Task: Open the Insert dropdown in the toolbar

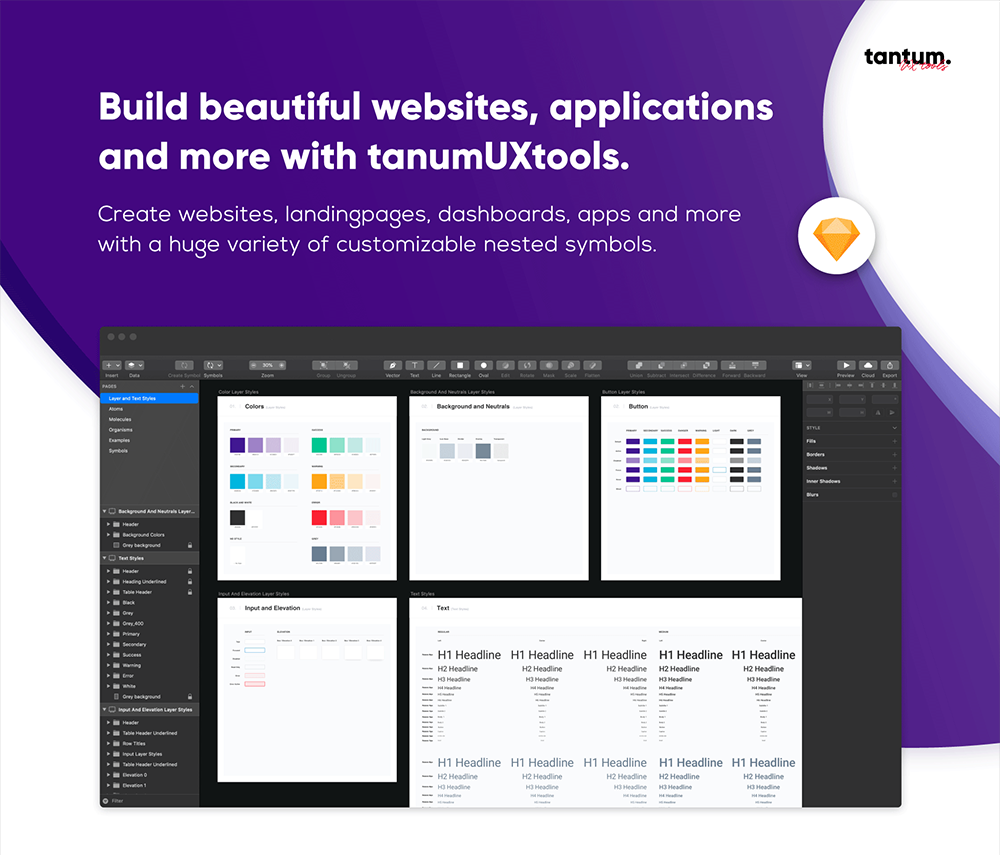Action: pos(112,366)
